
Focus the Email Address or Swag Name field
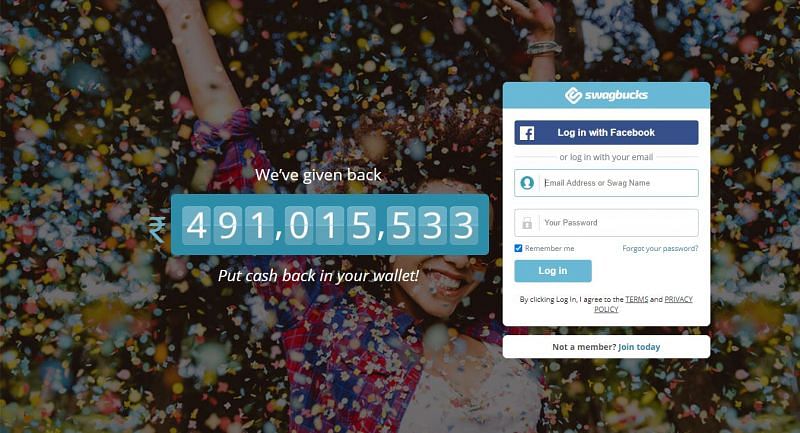(x=606, y=183)
